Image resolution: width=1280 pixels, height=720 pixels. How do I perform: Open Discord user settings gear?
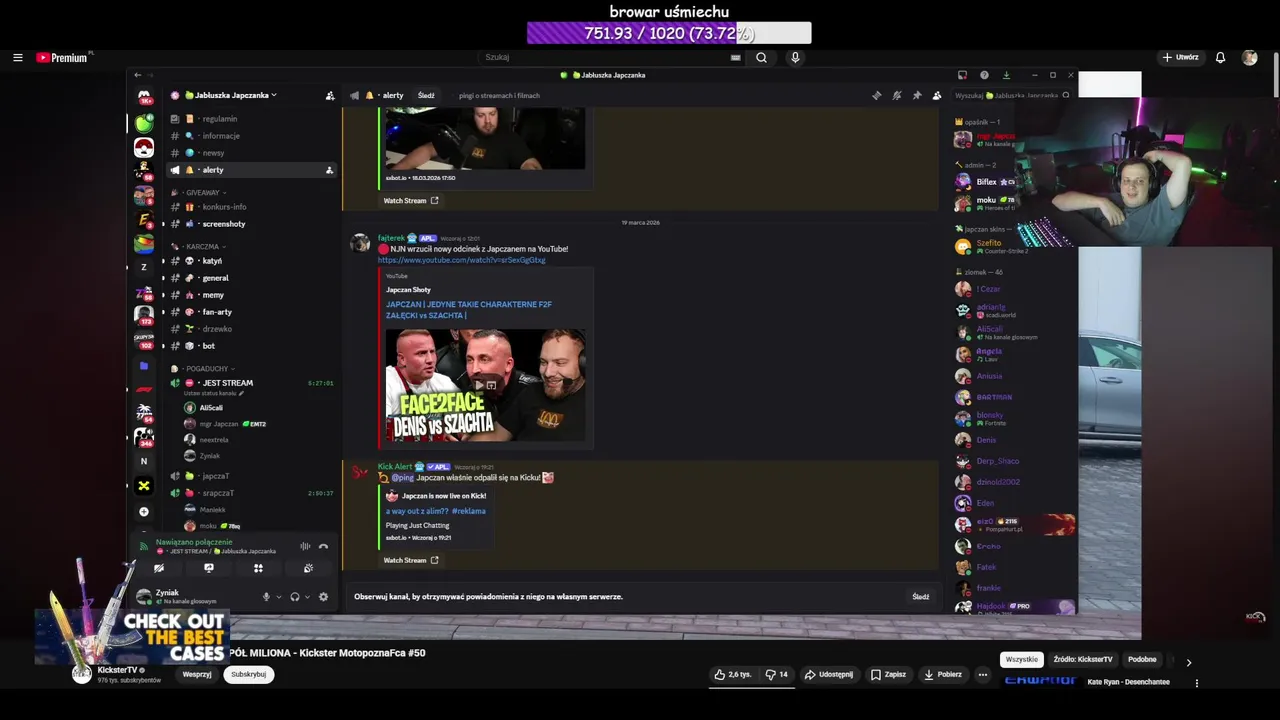coord(323,597)
